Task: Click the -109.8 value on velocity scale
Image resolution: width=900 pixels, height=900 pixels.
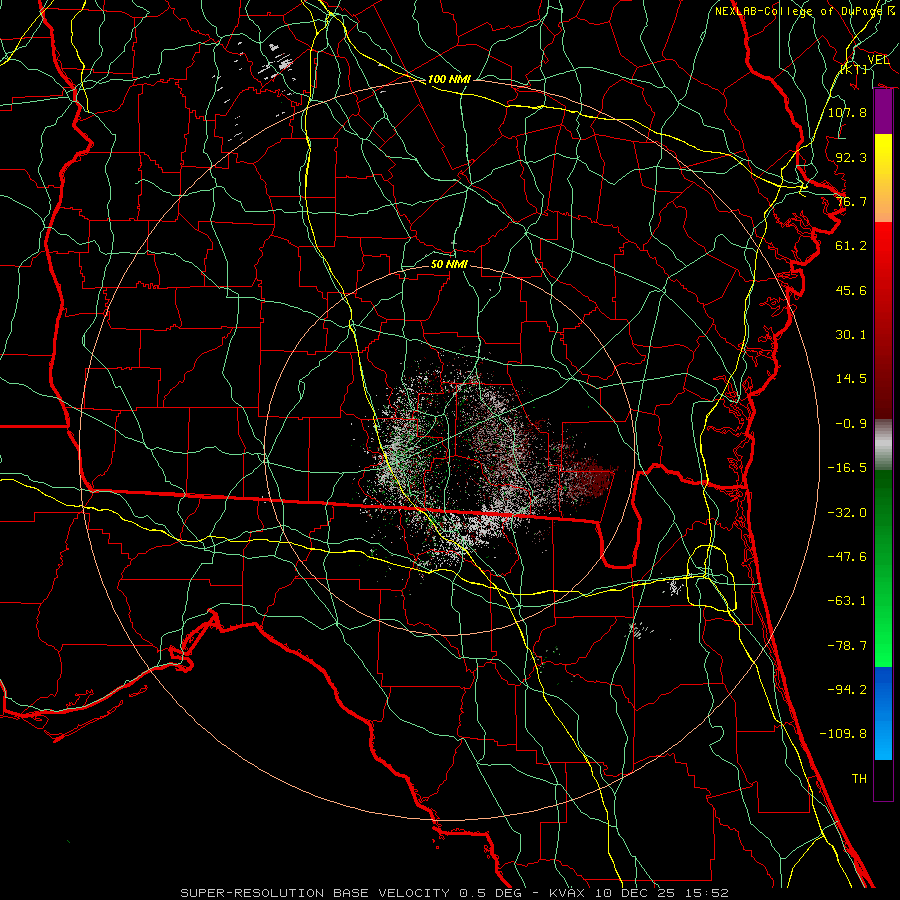Action: tap(843, 734)
